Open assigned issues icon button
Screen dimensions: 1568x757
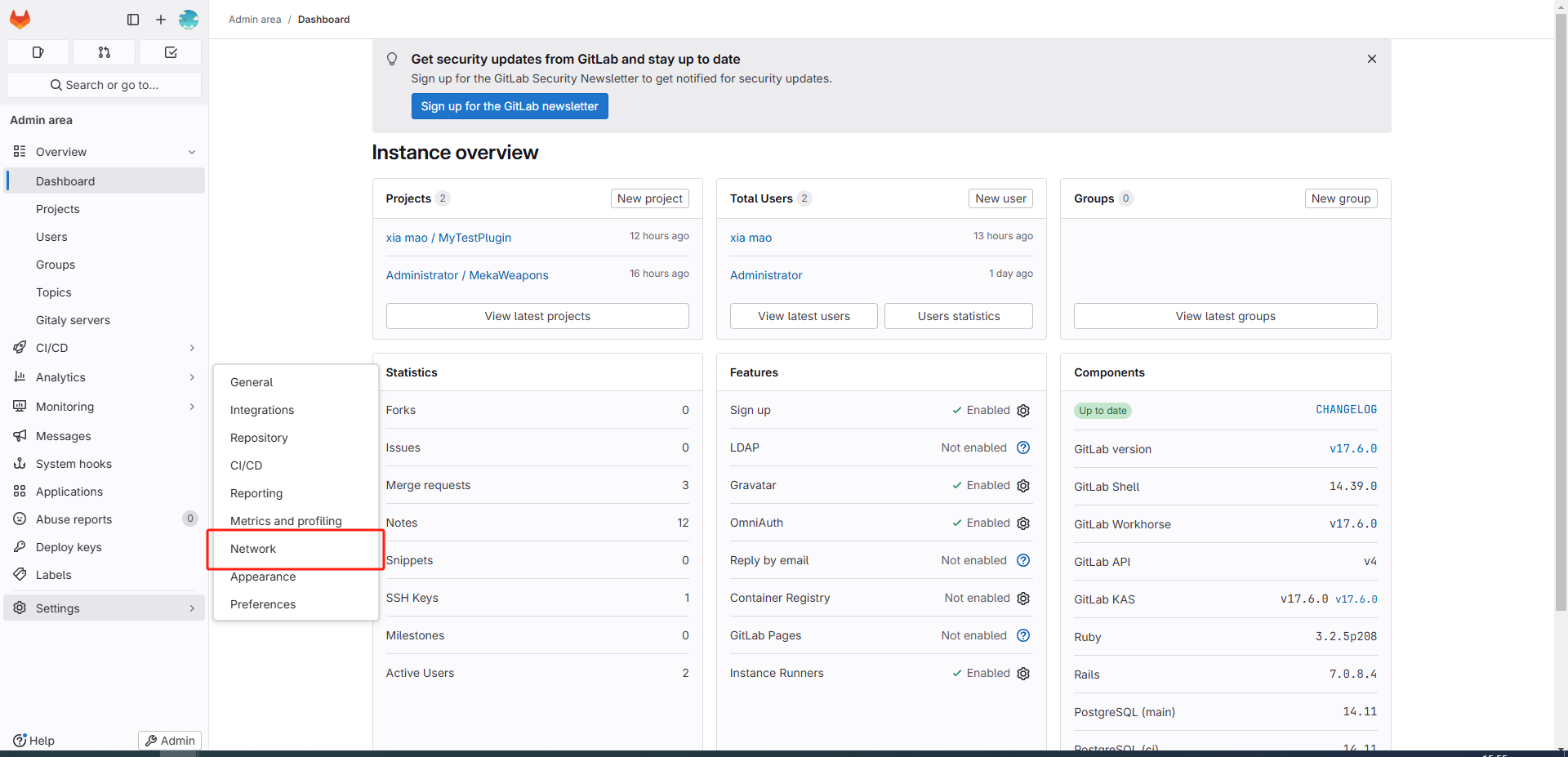point(38,52)
